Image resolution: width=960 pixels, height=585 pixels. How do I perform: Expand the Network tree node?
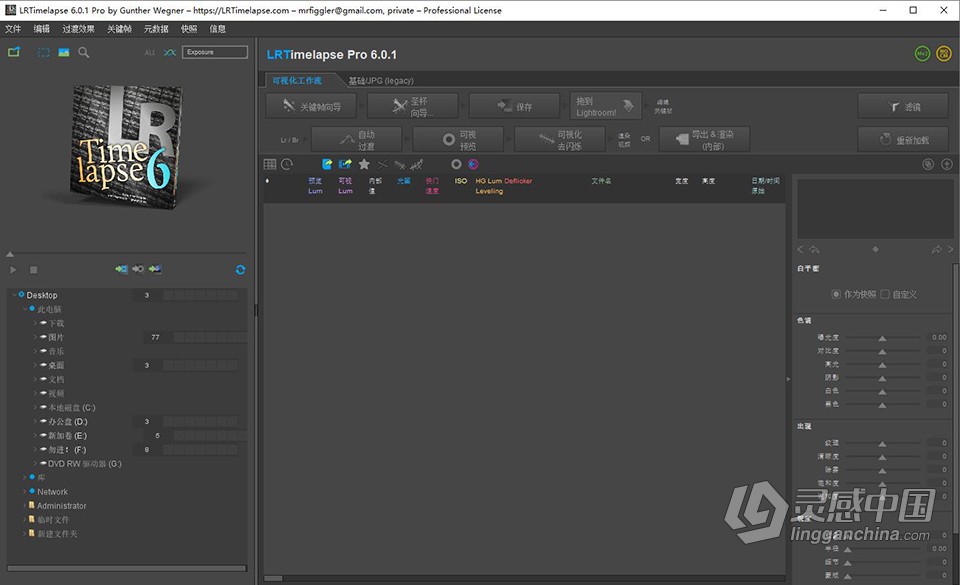(25, 491)
